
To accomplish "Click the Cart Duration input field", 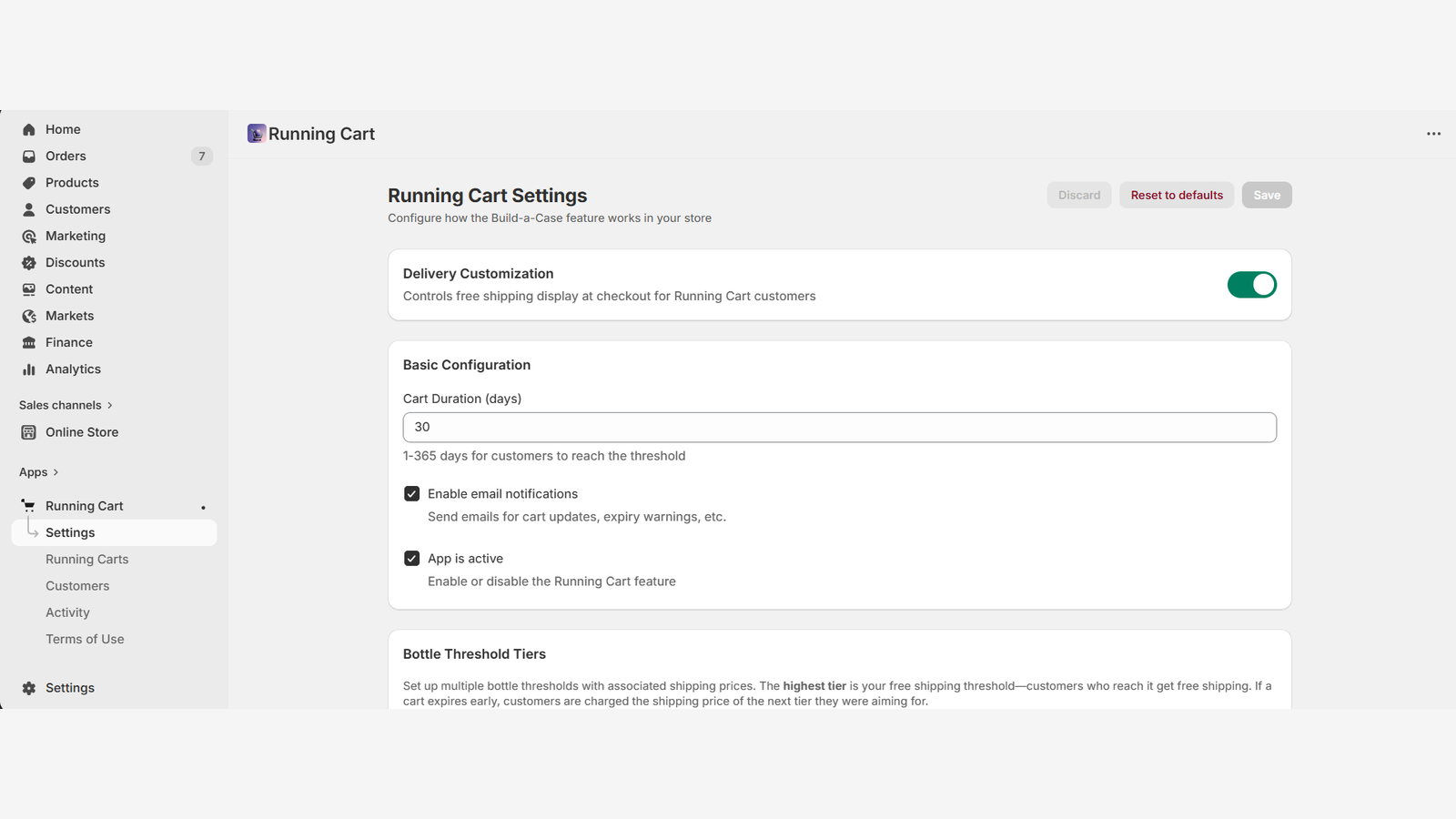I will click(x=839, y=427).
